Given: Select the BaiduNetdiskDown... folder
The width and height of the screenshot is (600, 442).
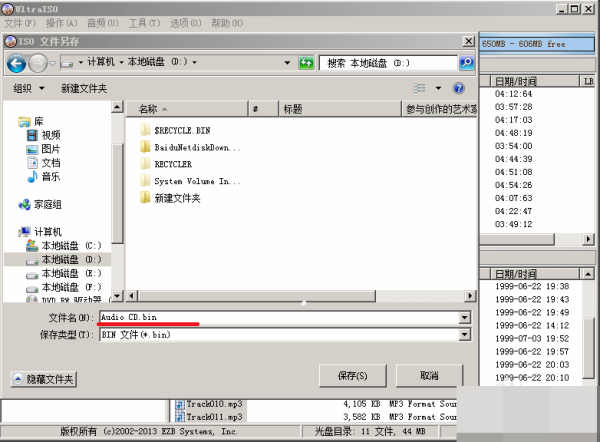Looking at the screenshot, I should [x=190, y=147].
